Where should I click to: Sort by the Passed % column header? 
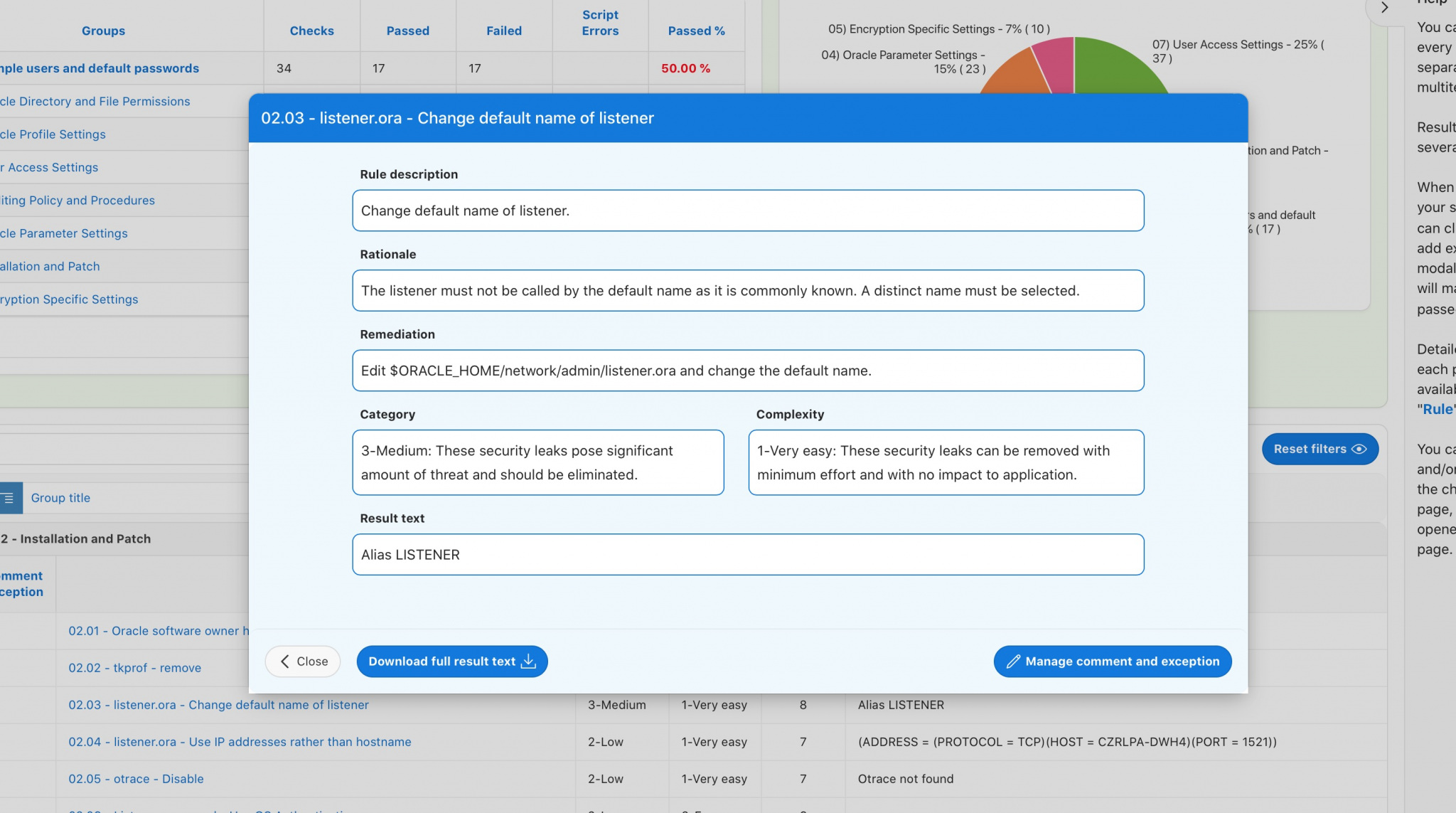pos(696,31)
